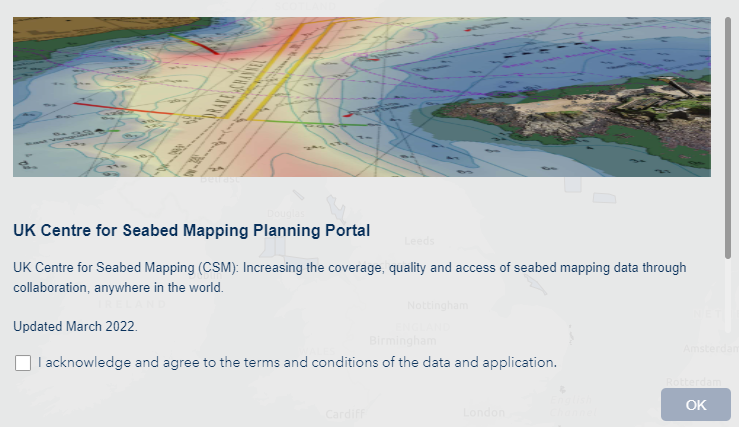Tick the terms and conditions acknowledgement checkbox
Viewport: 739px width, 427px height.
23,363
